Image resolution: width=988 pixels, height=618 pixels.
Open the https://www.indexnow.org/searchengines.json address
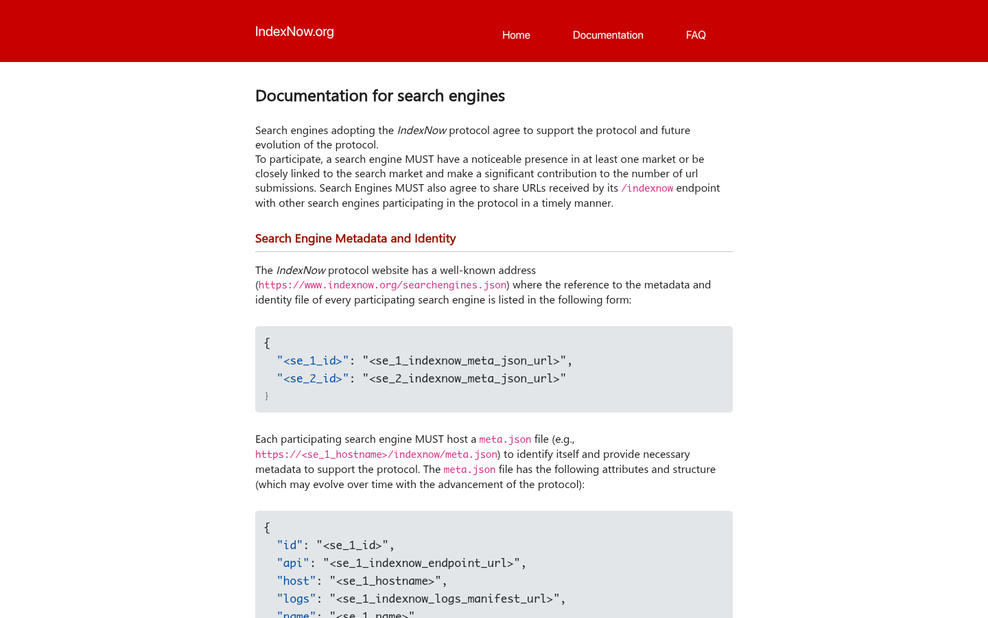tap(382, 285)
